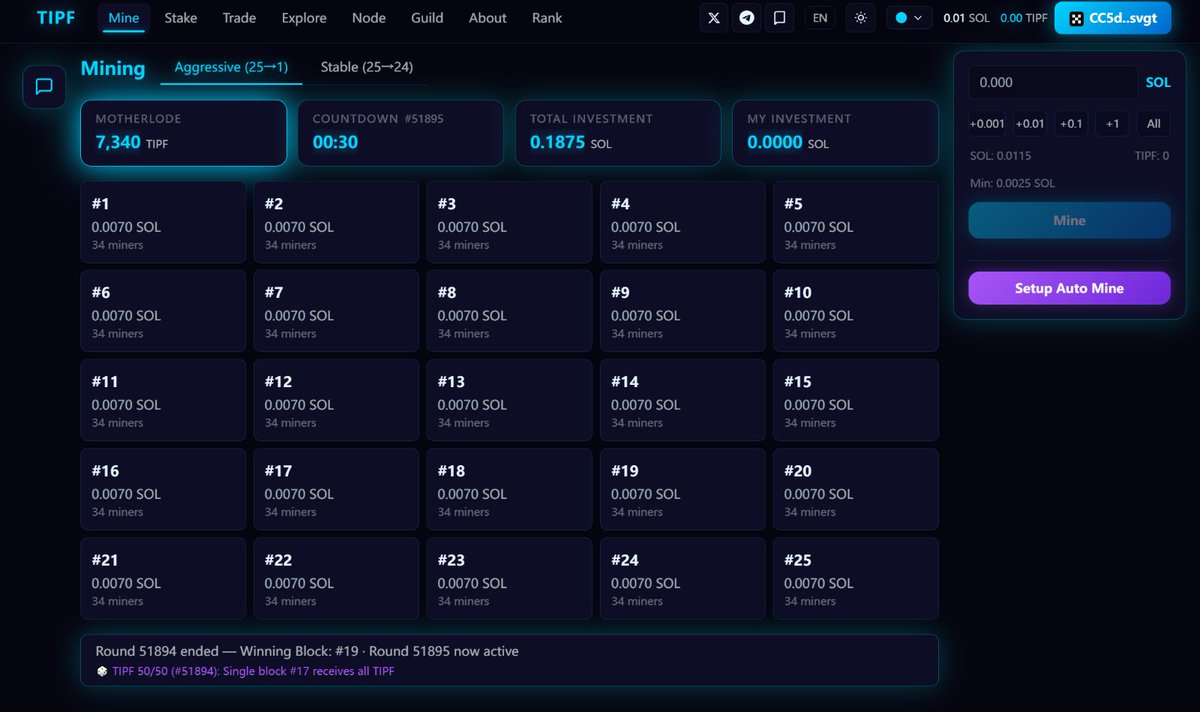
Task: Click the TIPF logo
Action: pos(56,18)
